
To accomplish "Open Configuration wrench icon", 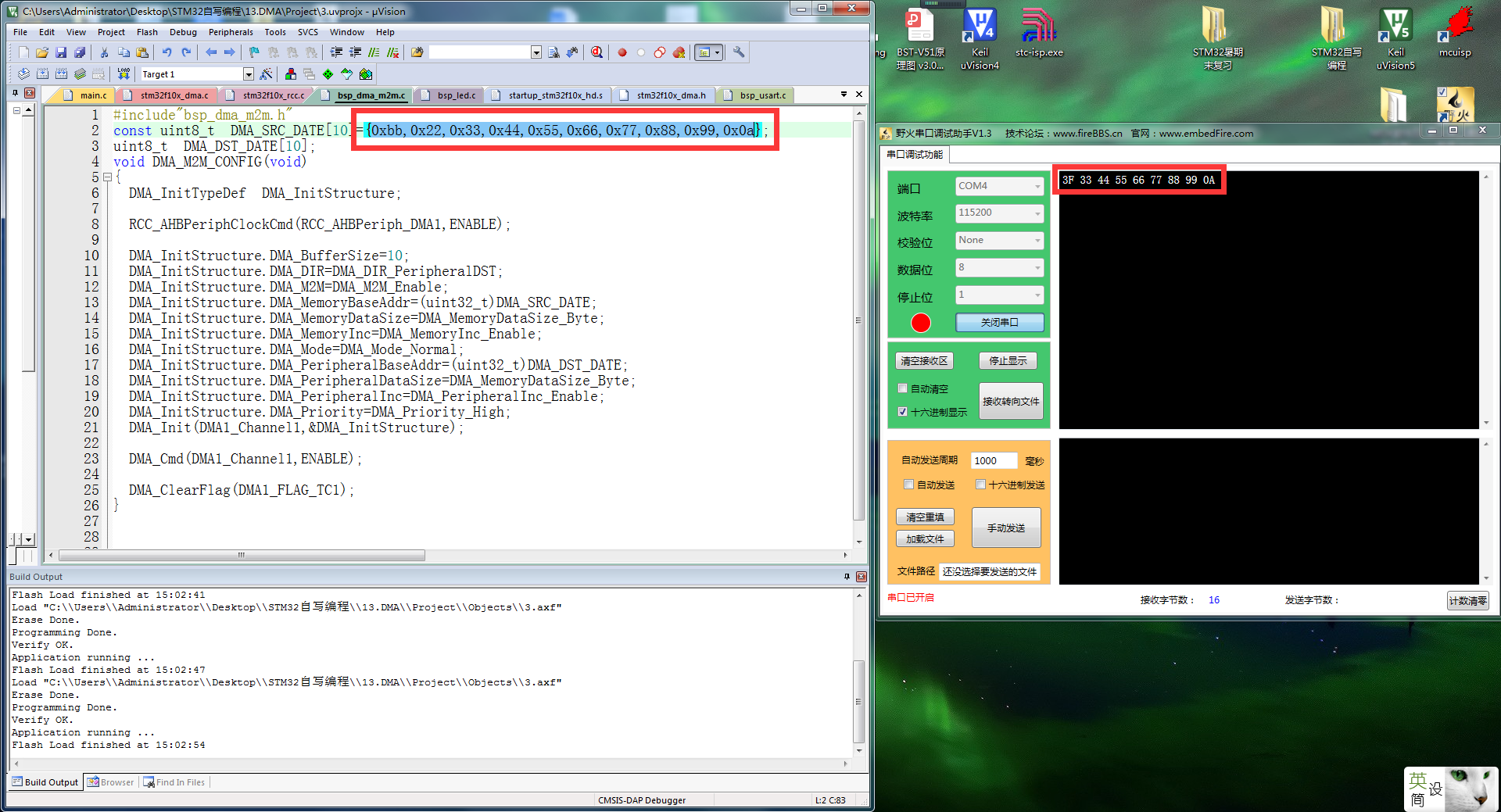I will tap(739, 52).
